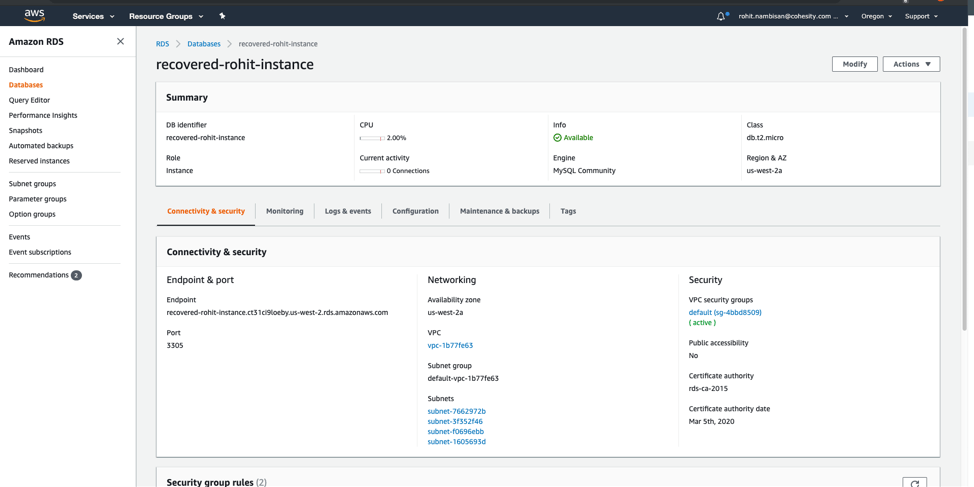The height and width of the screenshot is (487, 974).
Task: Switch to the Logs & events tab
Action: [348, 211]
